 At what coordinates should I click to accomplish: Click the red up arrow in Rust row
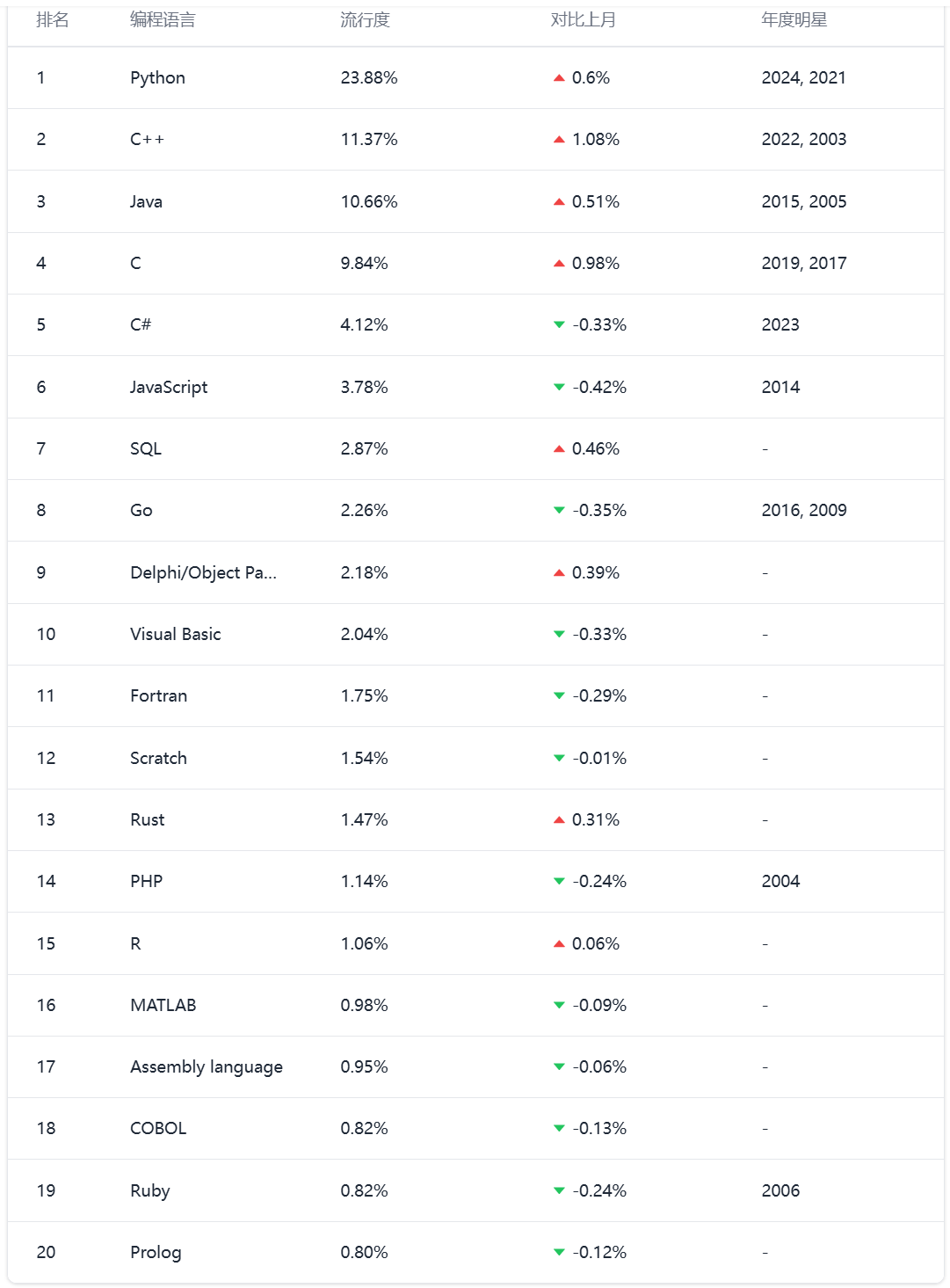(x=559, y=820)
